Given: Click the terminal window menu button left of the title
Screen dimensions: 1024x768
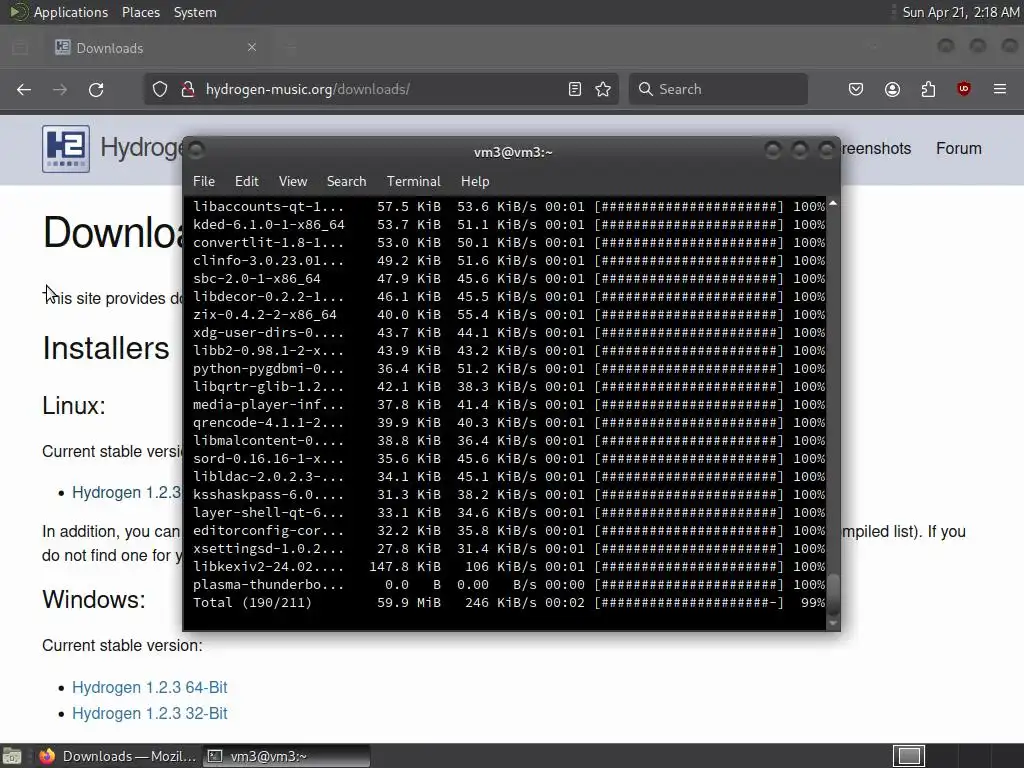Looking at the screenshot, I should [x=196, y=151].
